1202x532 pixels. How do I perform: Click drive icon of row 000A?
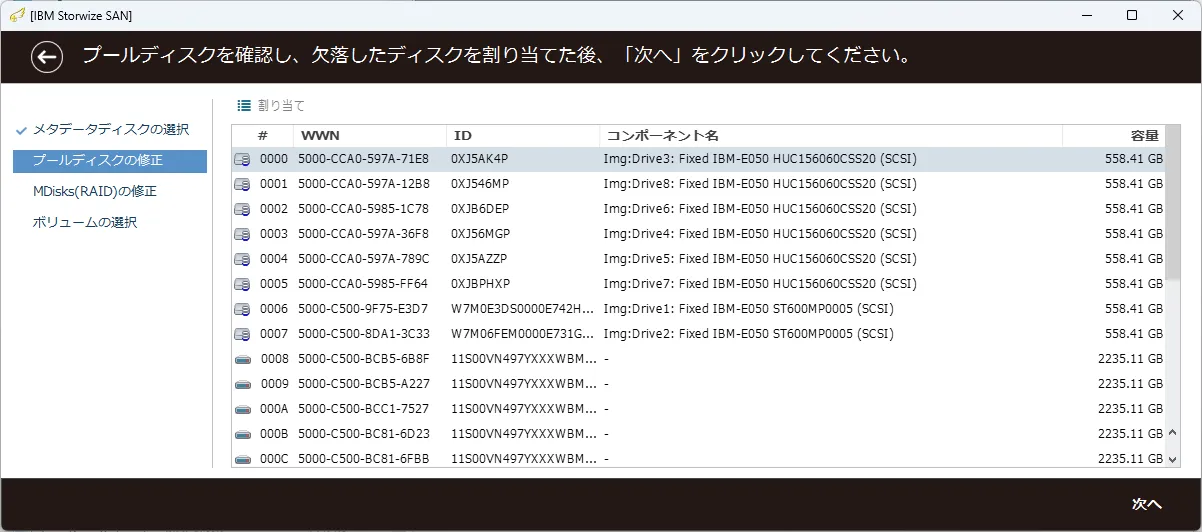[x=242, y=409]
